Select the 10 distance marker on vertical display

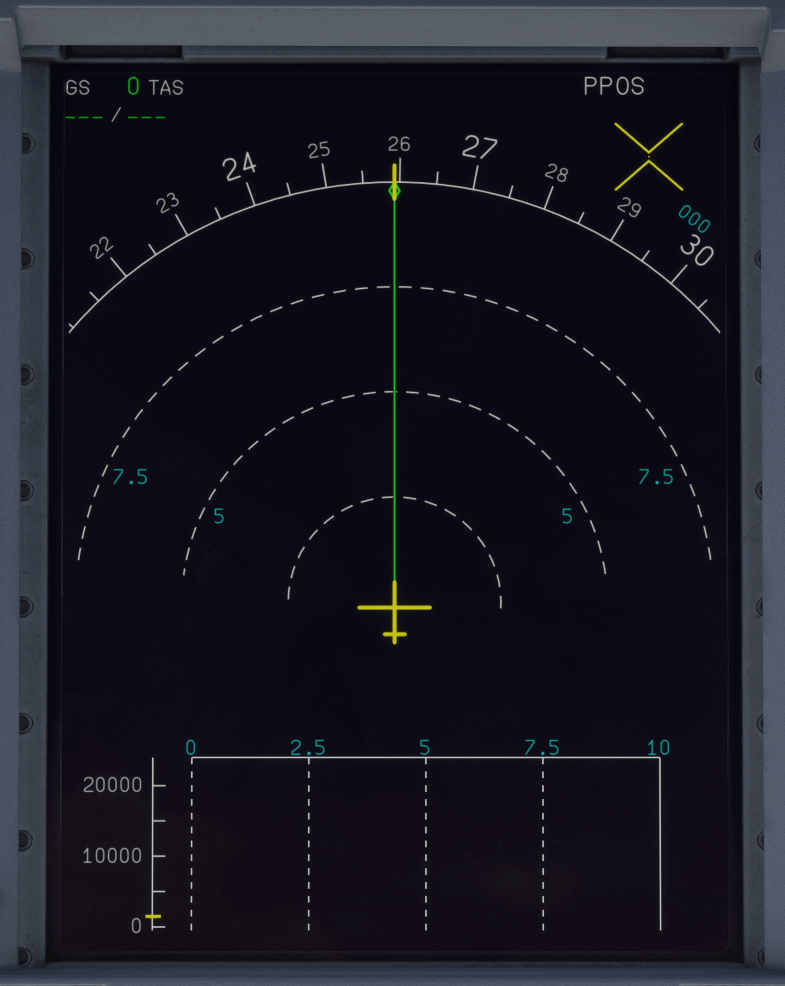(x=657, y=747)
